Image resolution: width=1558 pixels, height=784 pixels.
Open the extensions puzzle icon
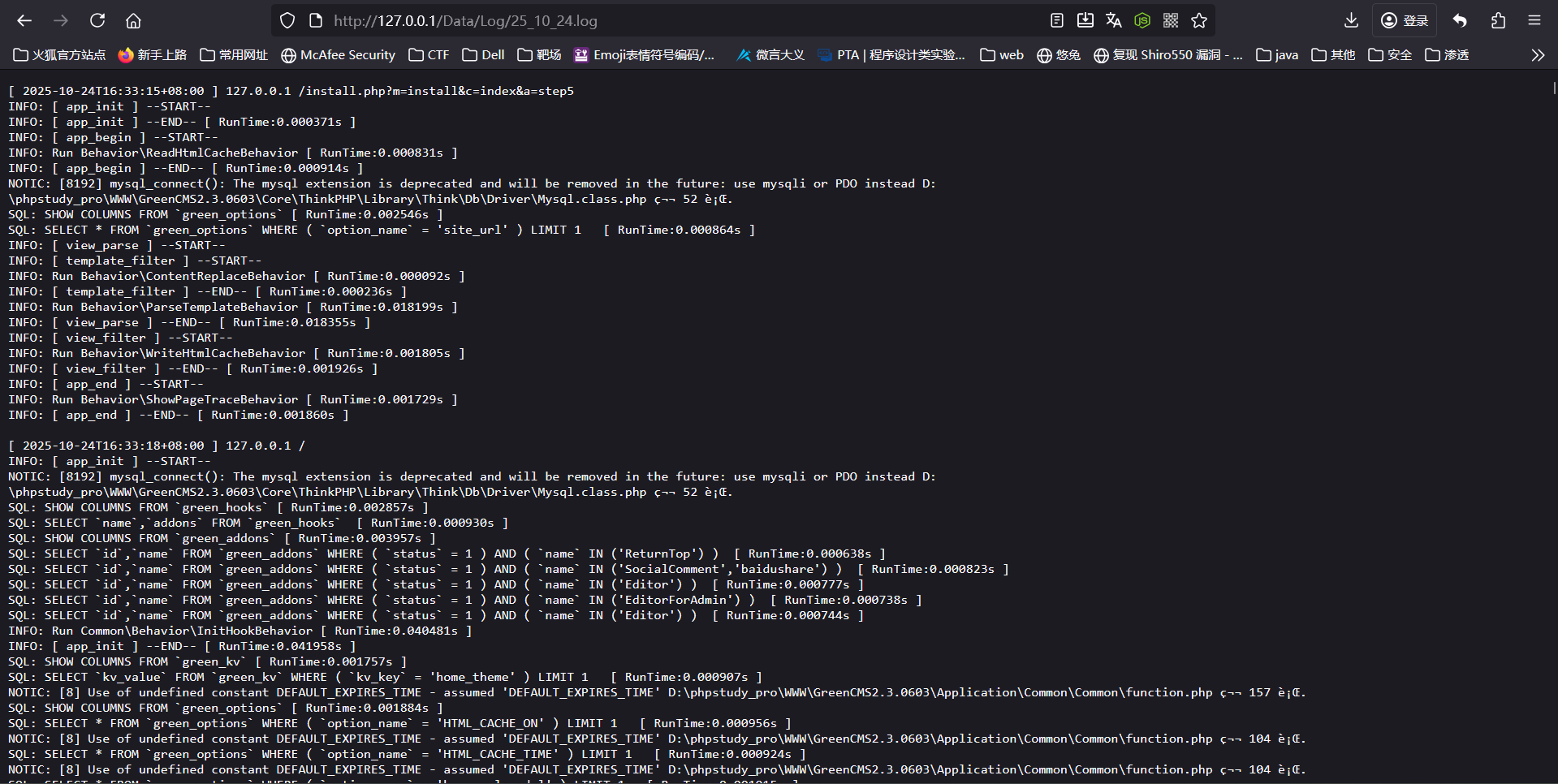(x=1498, y=20)
